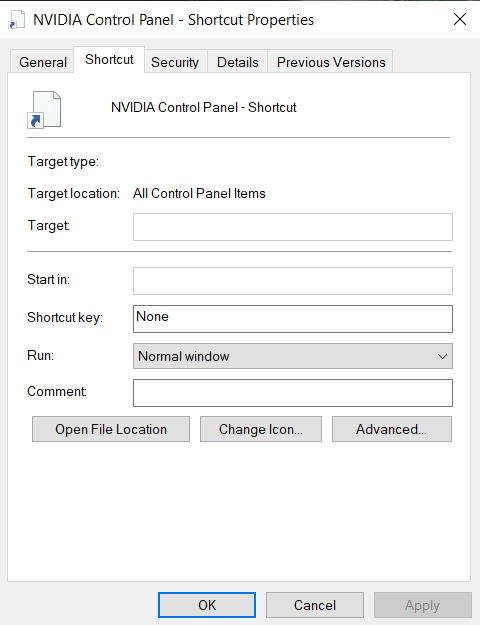
Task: Expand the Run dropdown showing Normal window
Action: pyautogui.click(x=293, y=356)
